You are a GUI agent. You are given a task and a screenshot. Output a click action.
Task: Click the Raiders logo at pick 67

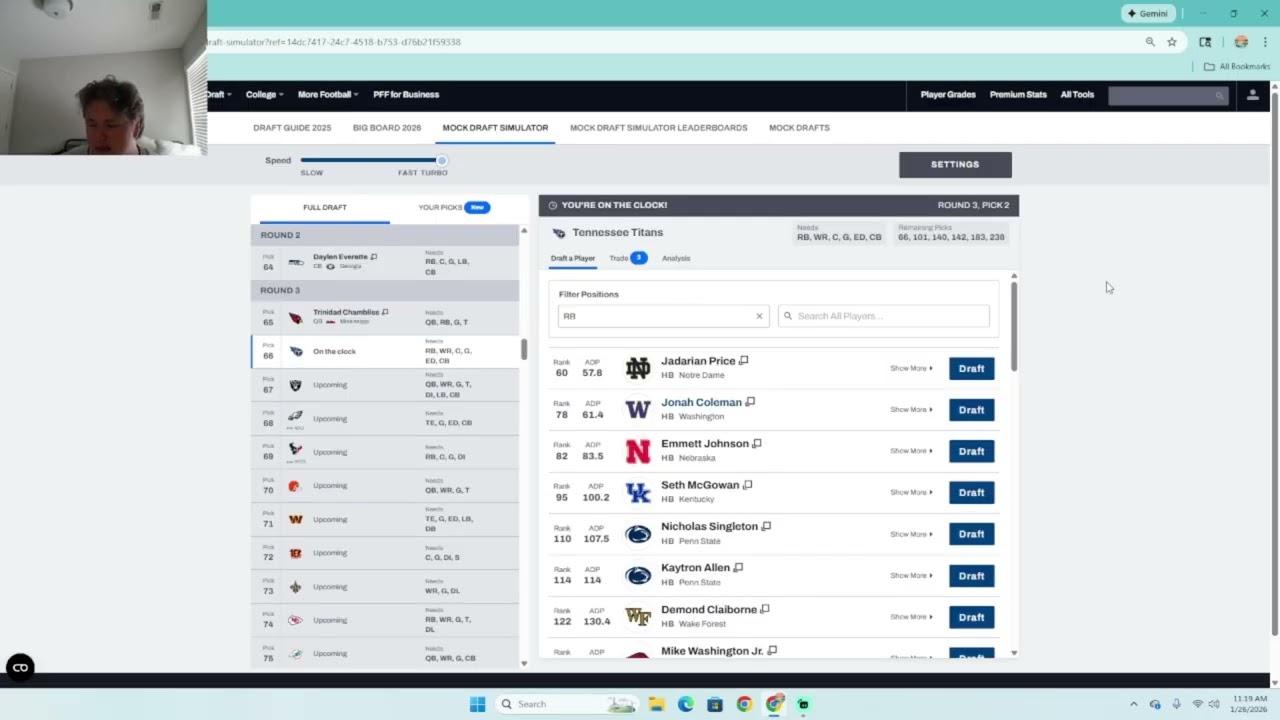tap(295, 385)
